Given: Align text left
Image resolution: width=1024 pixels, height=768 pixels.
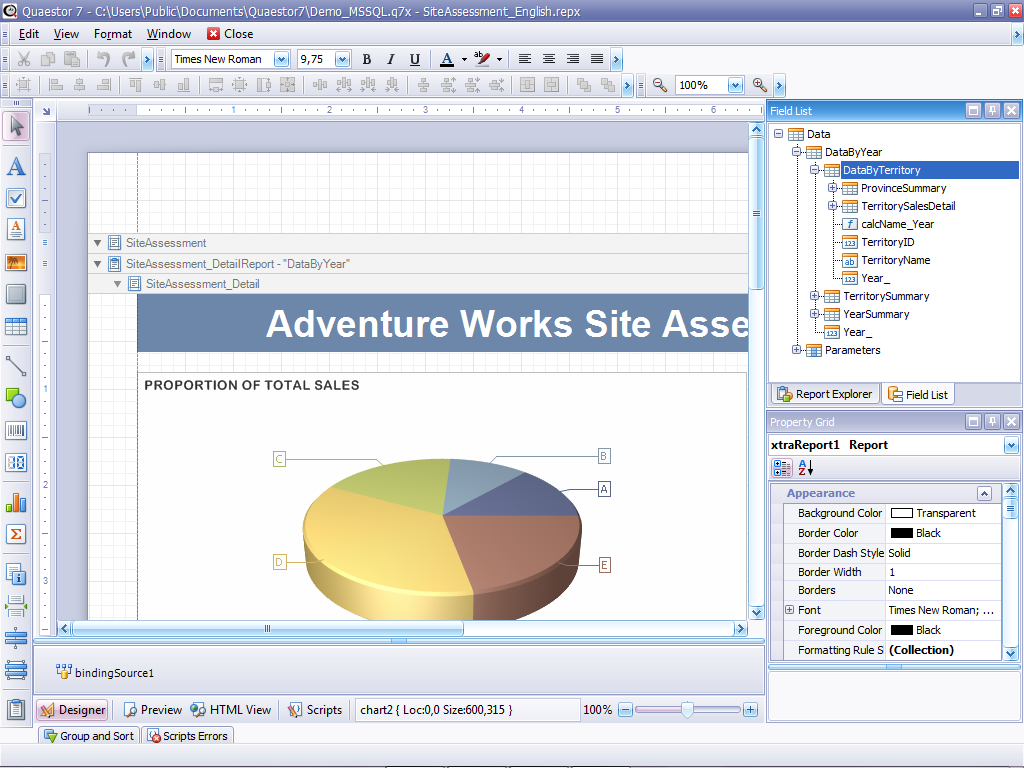Looking at the screenshot, I should point(524,59).
